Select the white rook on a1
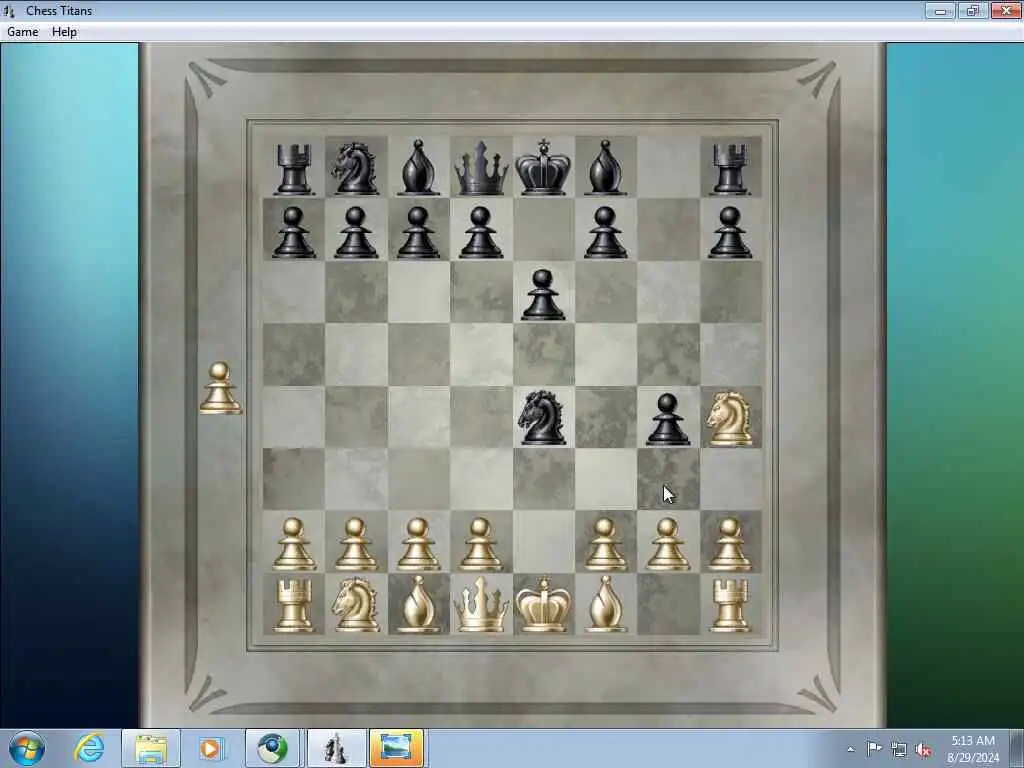This screenshot has height=768, width=1024. click(293, 605)
